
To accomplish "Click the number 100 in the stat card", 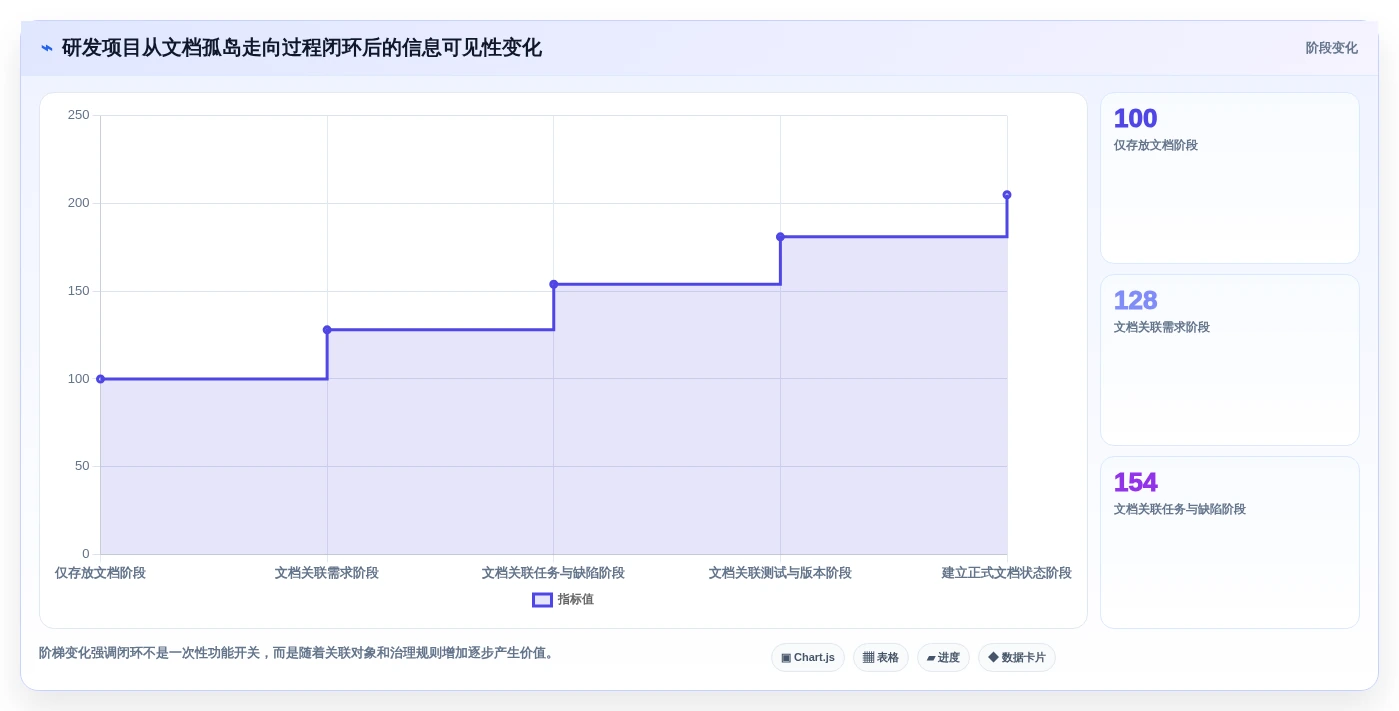I will pyautogui.click(x=1135, y=118).
